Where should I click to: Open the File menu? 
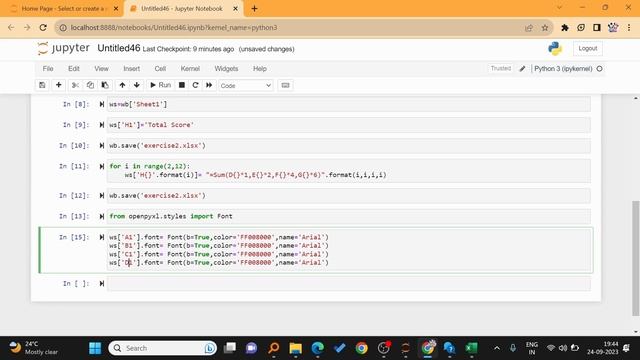click(48, 69)
